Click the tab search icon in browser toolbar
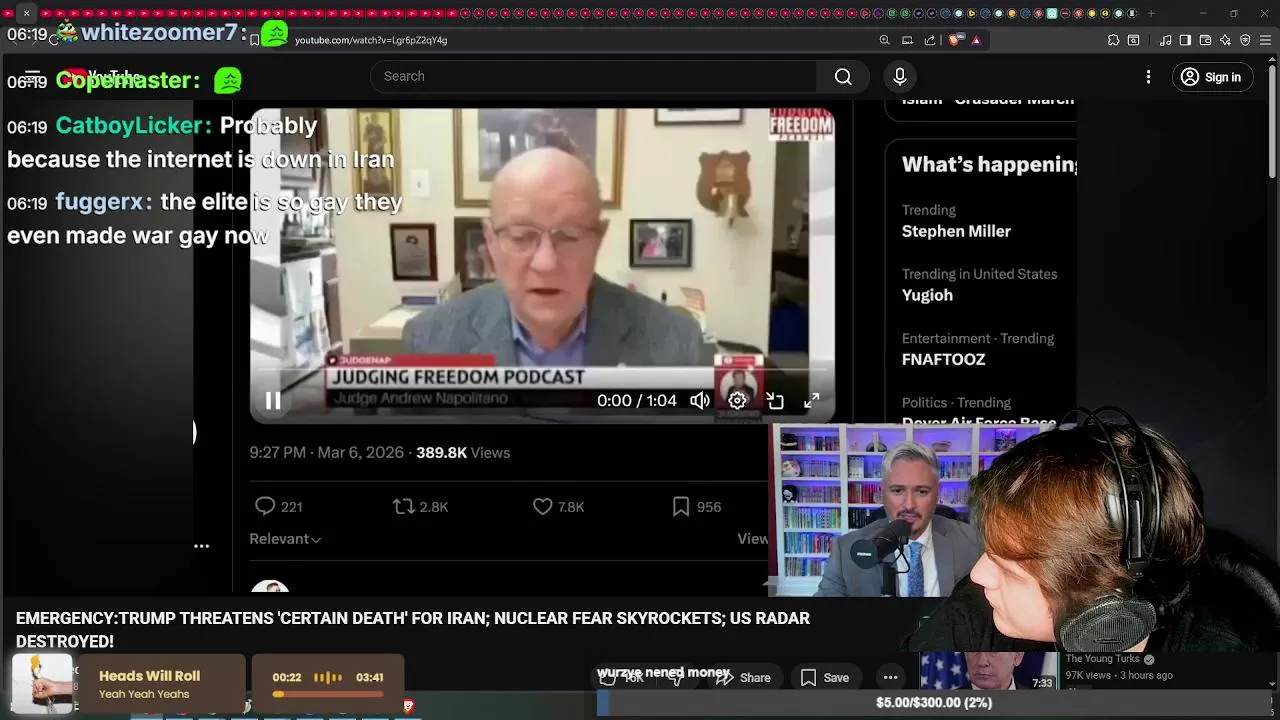This screenshot has width=1280, height=720. (1133, 40)
